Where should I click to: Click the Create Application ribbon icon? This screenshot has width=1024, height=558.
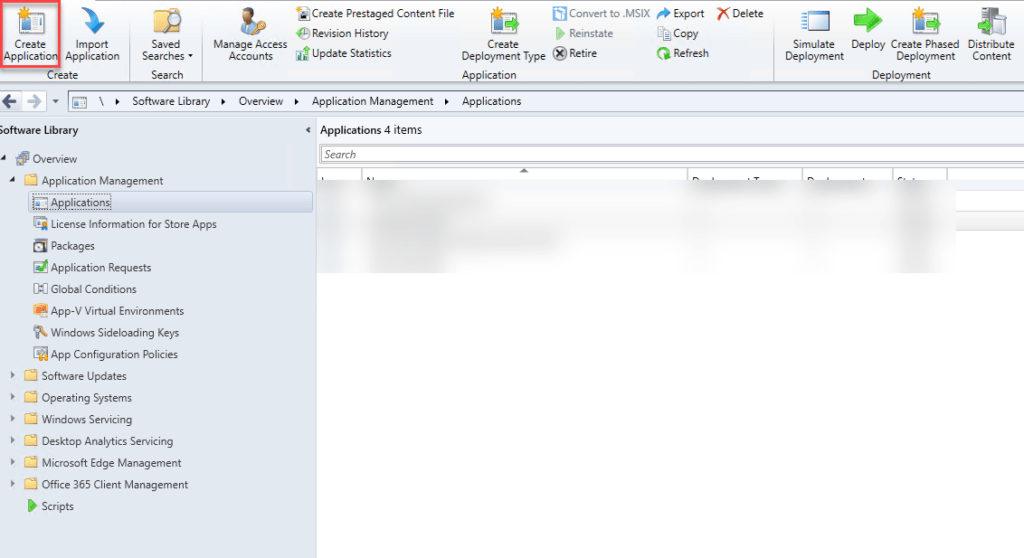(x=30, y=22)
